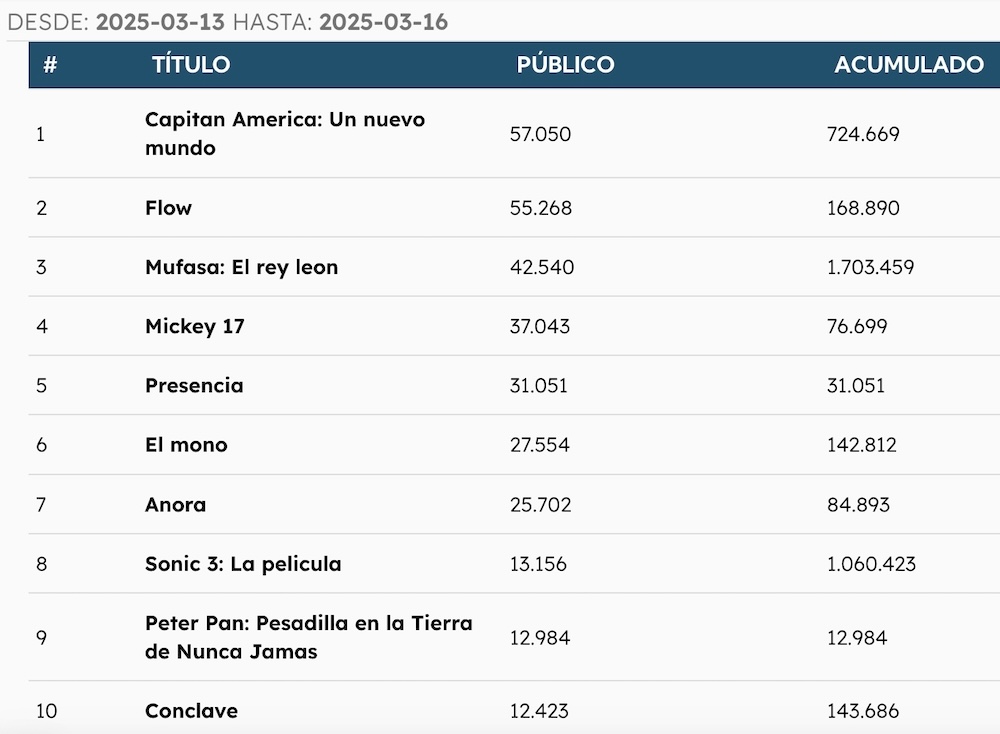Screen dimensions: 1000x734
Task: Click the # ranking column header
Action: tap(50, 65)
